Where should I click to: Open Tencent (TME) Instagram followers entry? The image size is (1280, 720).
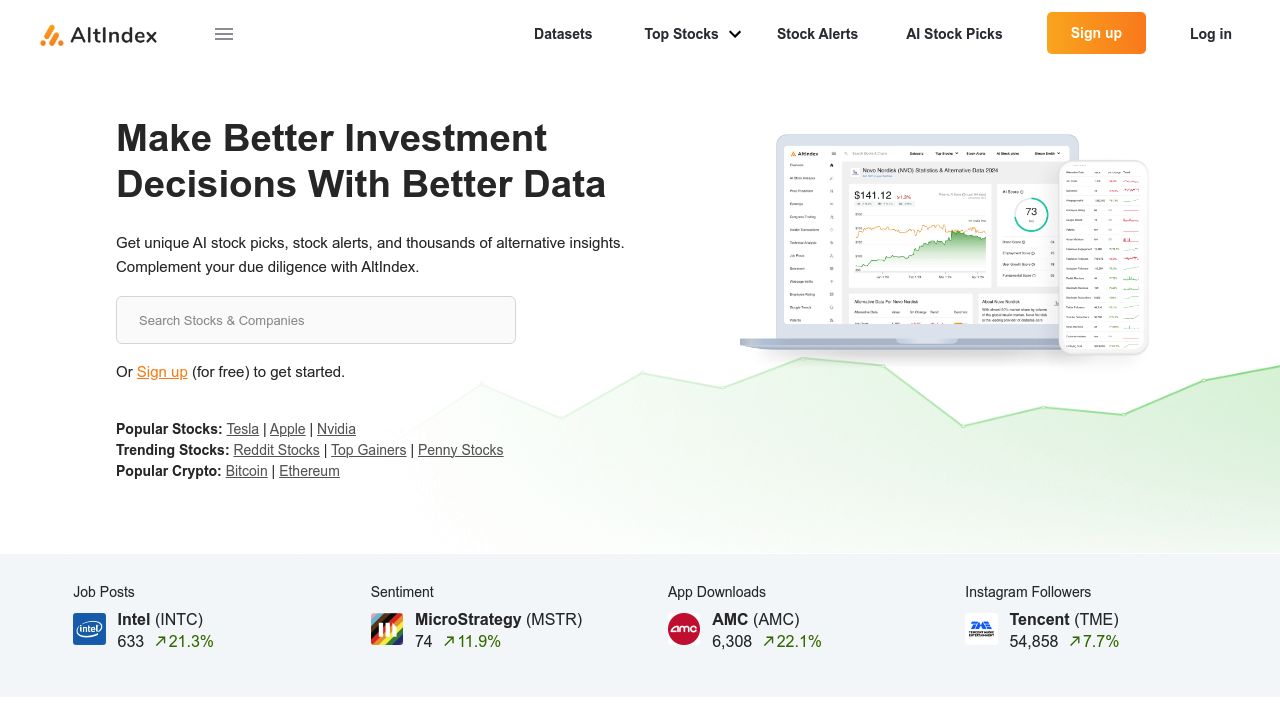click(x=1064, y=620)
